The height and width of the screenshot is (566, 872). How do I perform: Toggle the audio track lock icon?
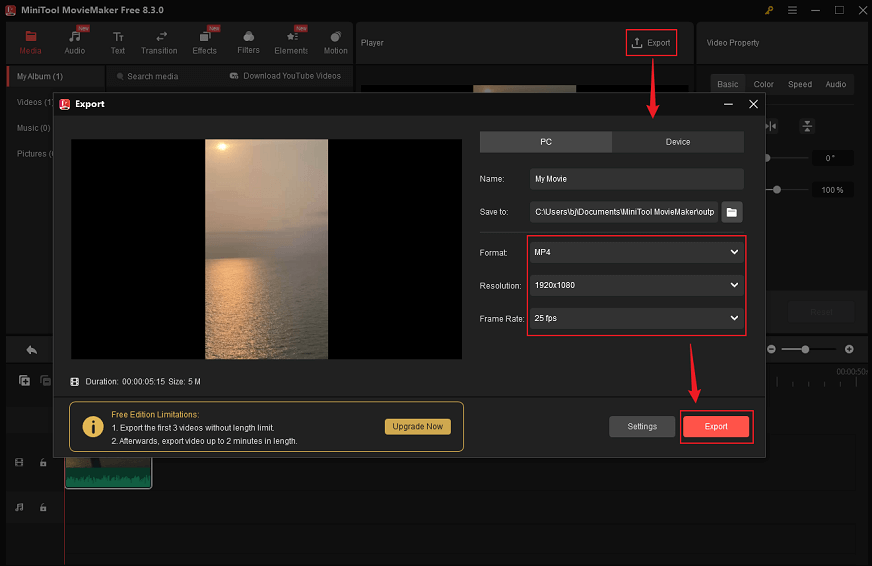tap(43, 508)
